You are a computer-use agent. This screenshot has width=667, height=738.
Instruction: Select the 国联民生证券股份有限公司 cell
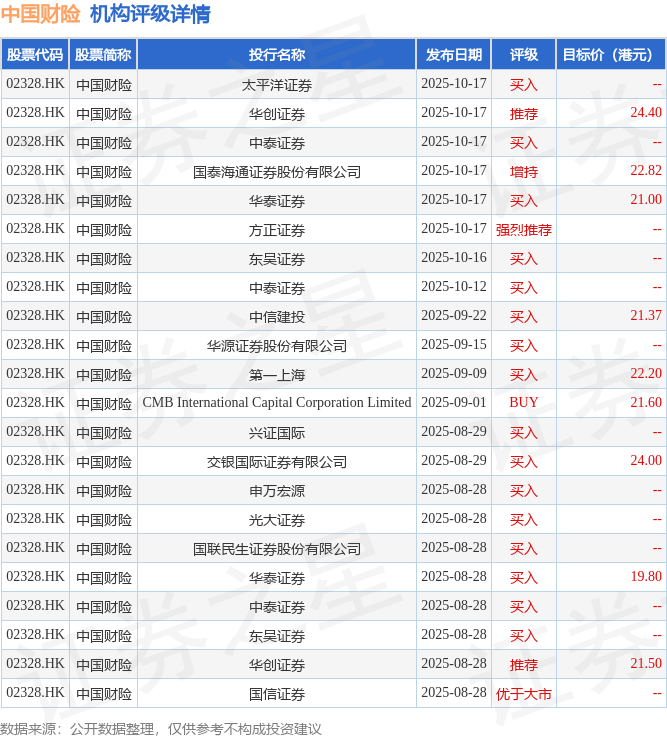277,549
